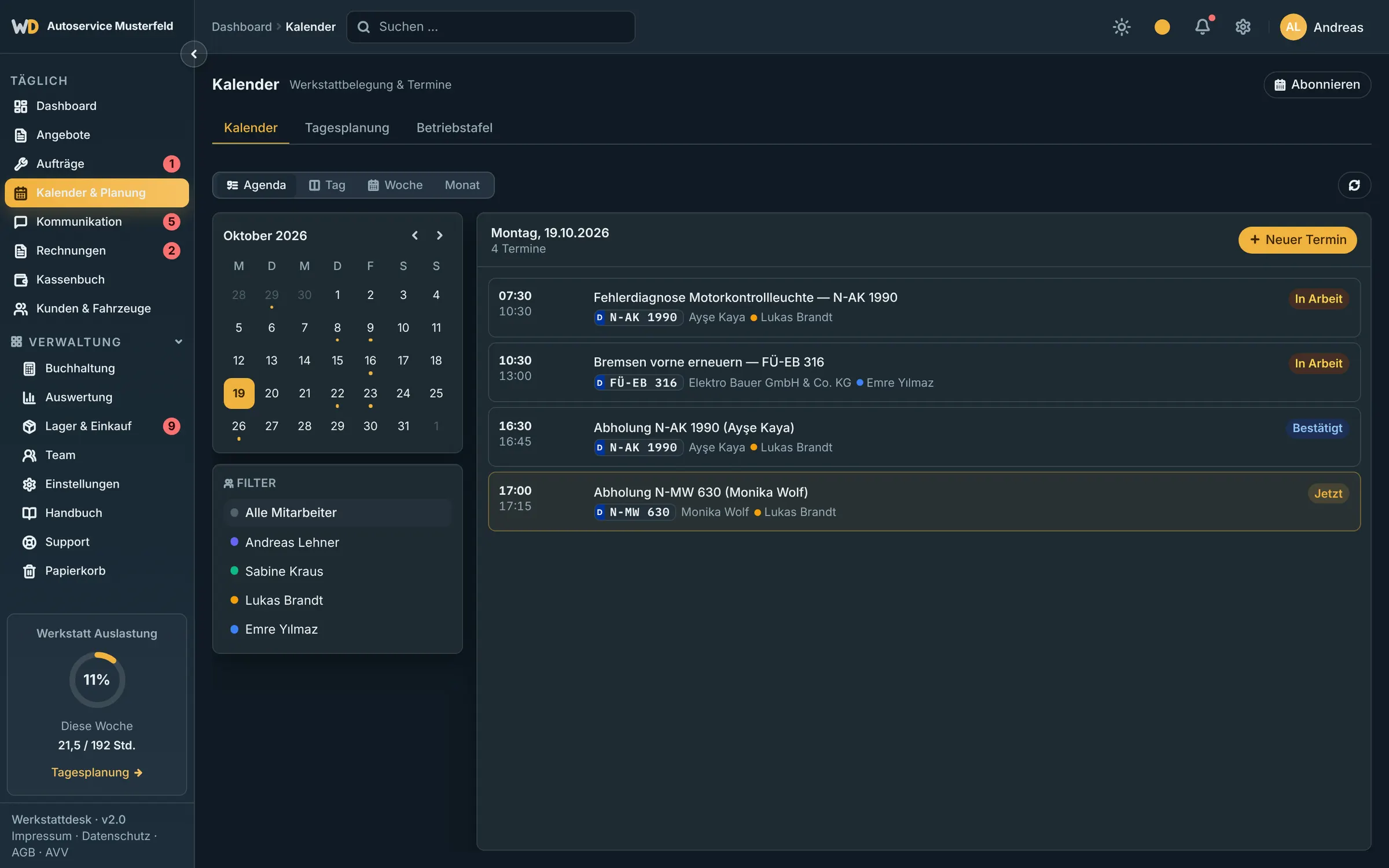Screen dimensions: 1389x868
Task: Switch to Betriebstafel tab
Action: (x=454, y=127)
